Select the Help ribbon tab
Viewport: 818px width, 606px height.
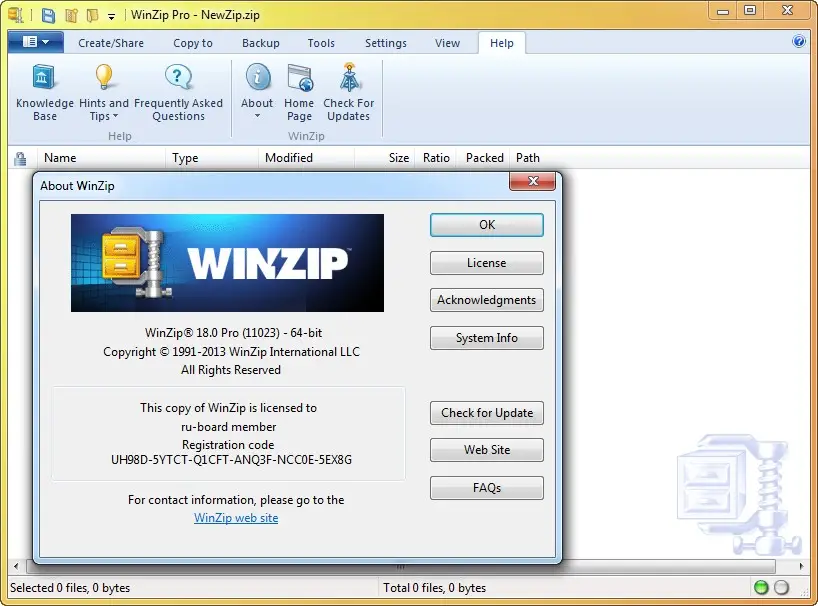coord(501,43)
